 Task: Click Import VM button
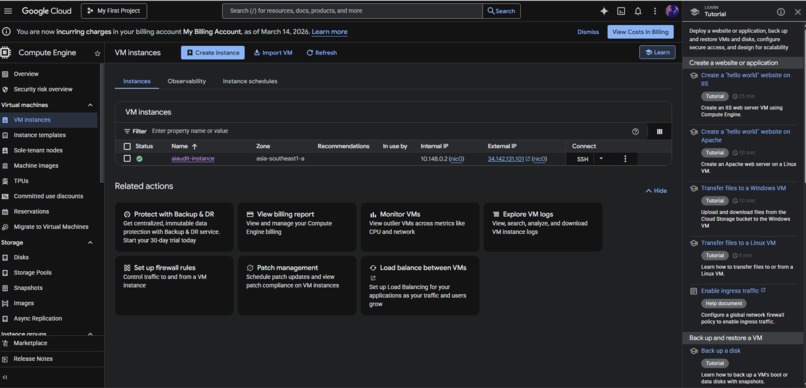(273, 53)
